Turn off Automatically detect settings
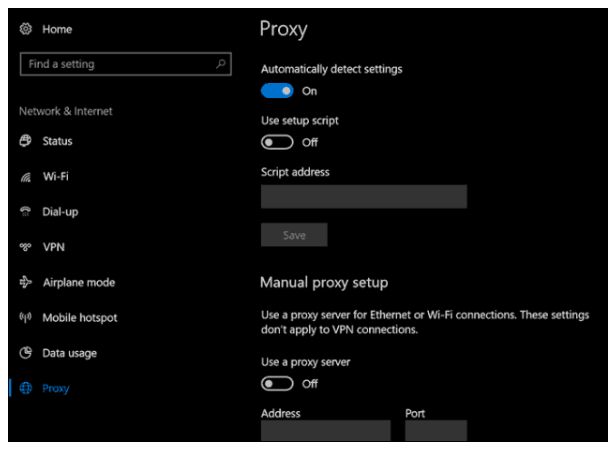This screenshot has height=458, width=615. (x=277, y=91)
